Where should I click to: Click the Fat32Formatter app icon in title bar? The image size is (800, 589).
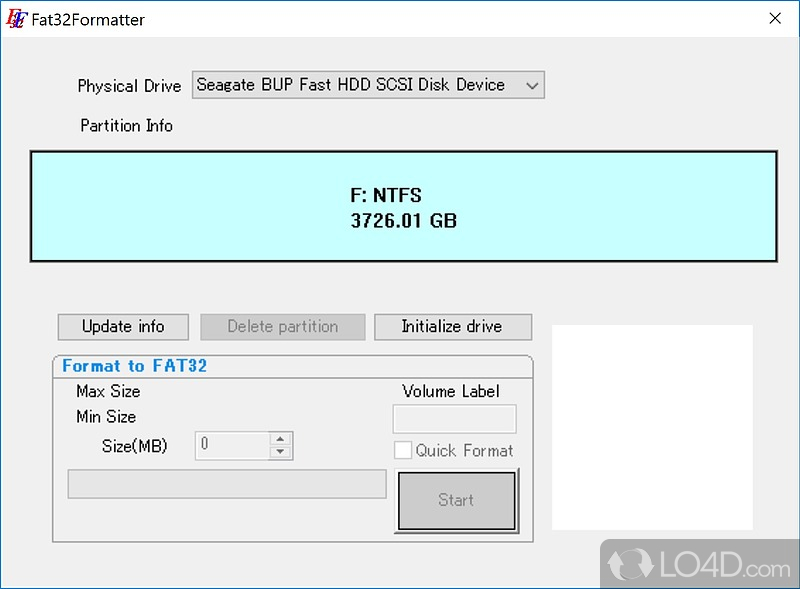[x=15, y=19]
